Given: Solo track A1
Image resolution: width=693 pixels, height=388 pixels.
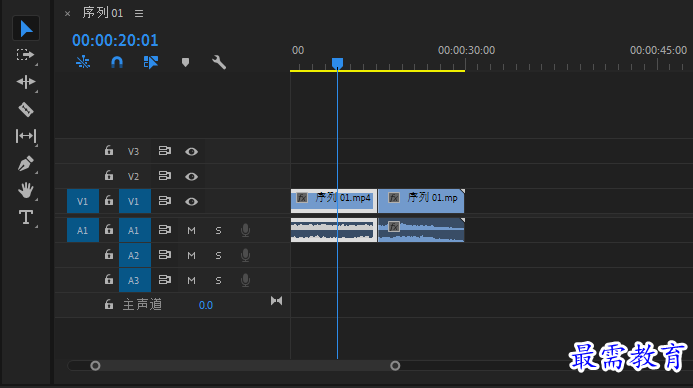Looking at the screenshot, I should pyautogui.click(x=218, y=230).
